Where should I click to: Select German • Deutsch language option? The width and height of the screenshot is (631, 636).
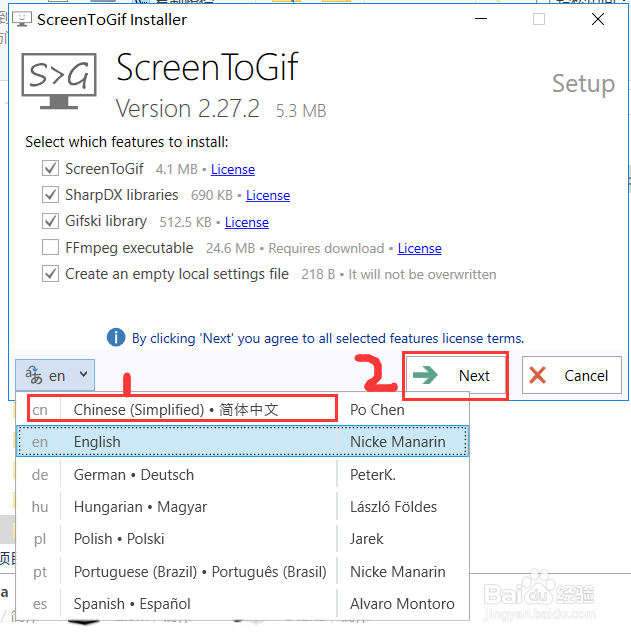click(x=243, y=475)
